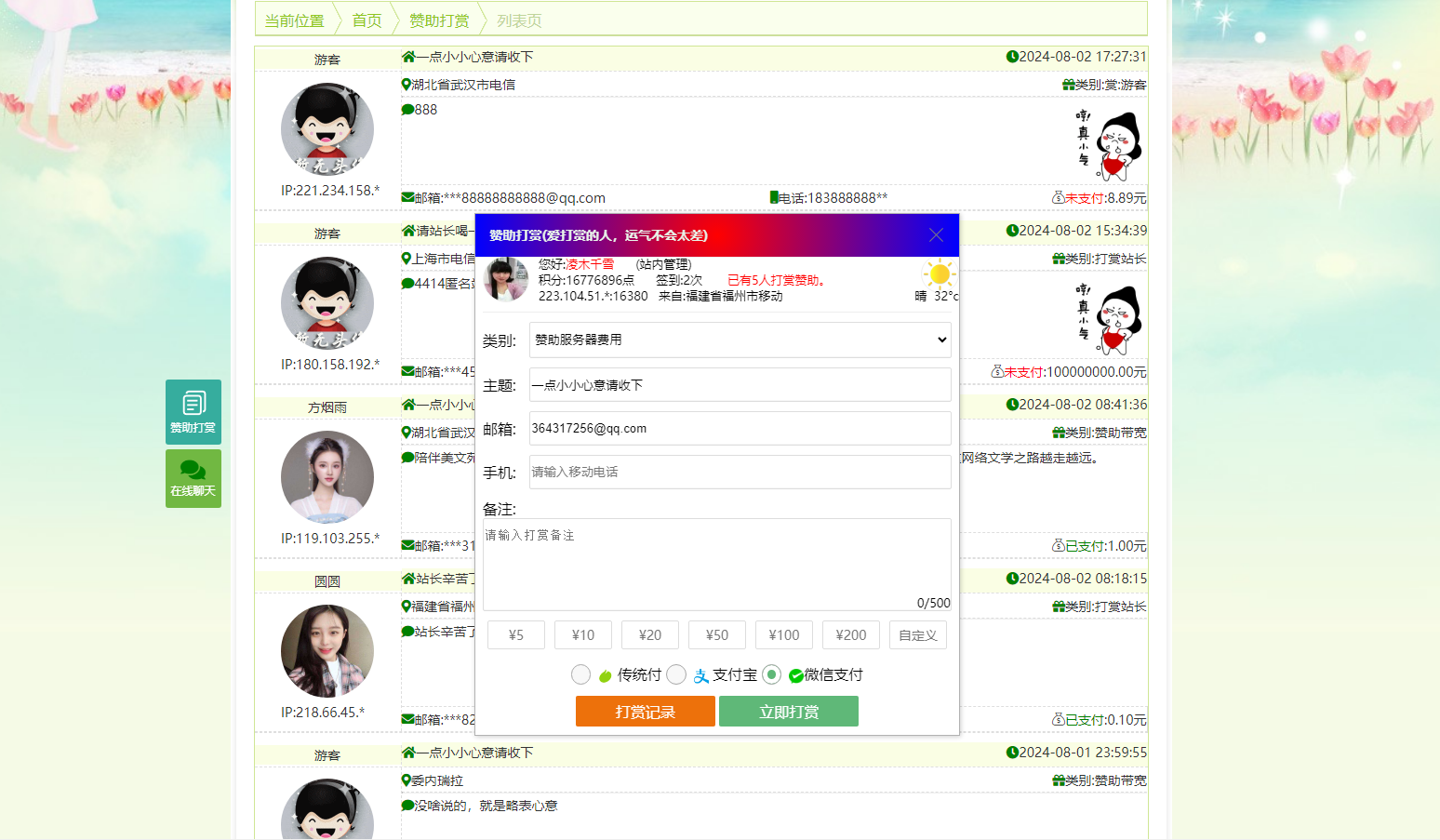
Task: Focus the 备注 remarks textarea
Action: point(717,565)
